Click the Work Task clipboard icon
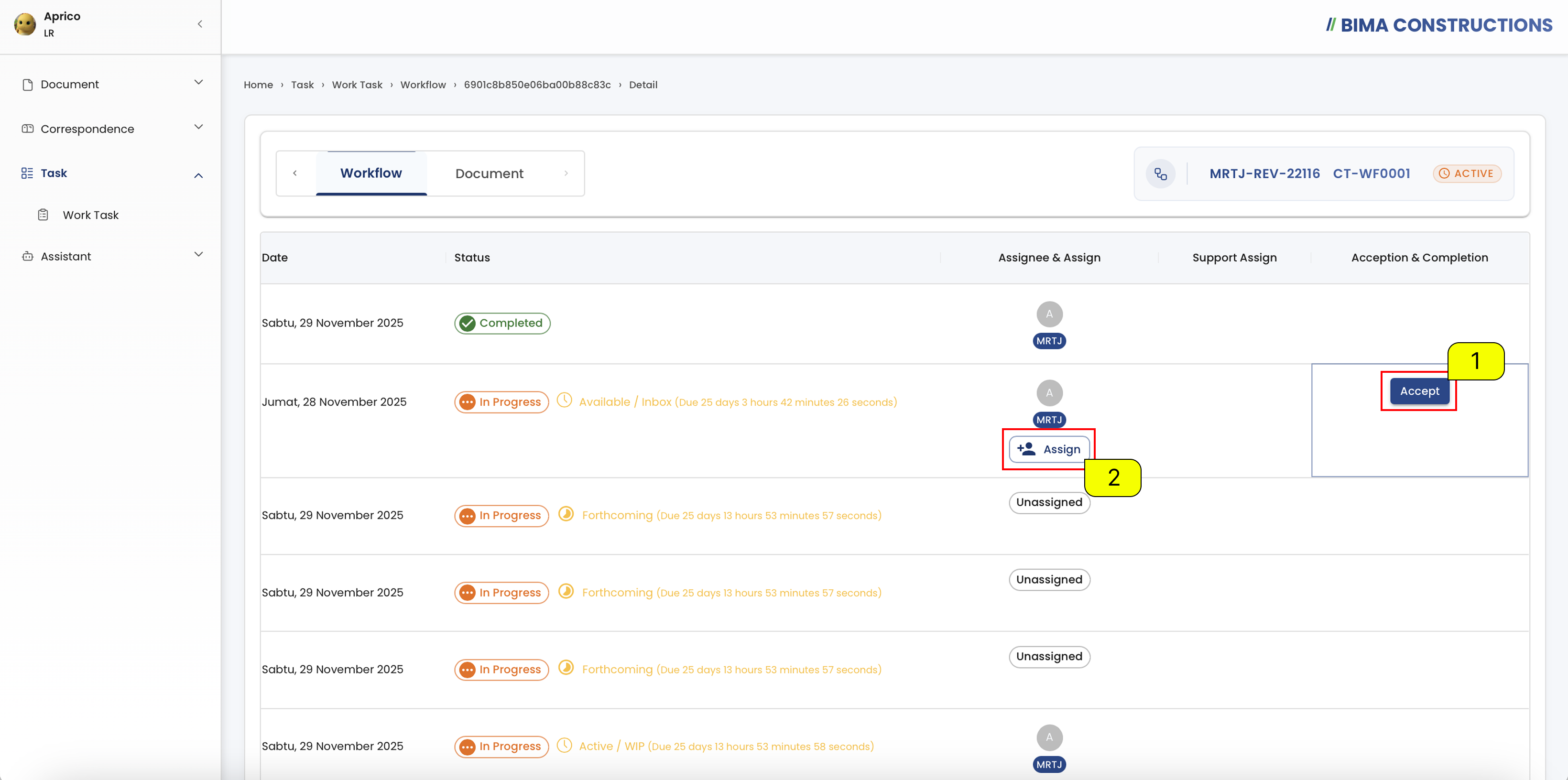Viewport: 1568px width, 780px height. (43, 215)
